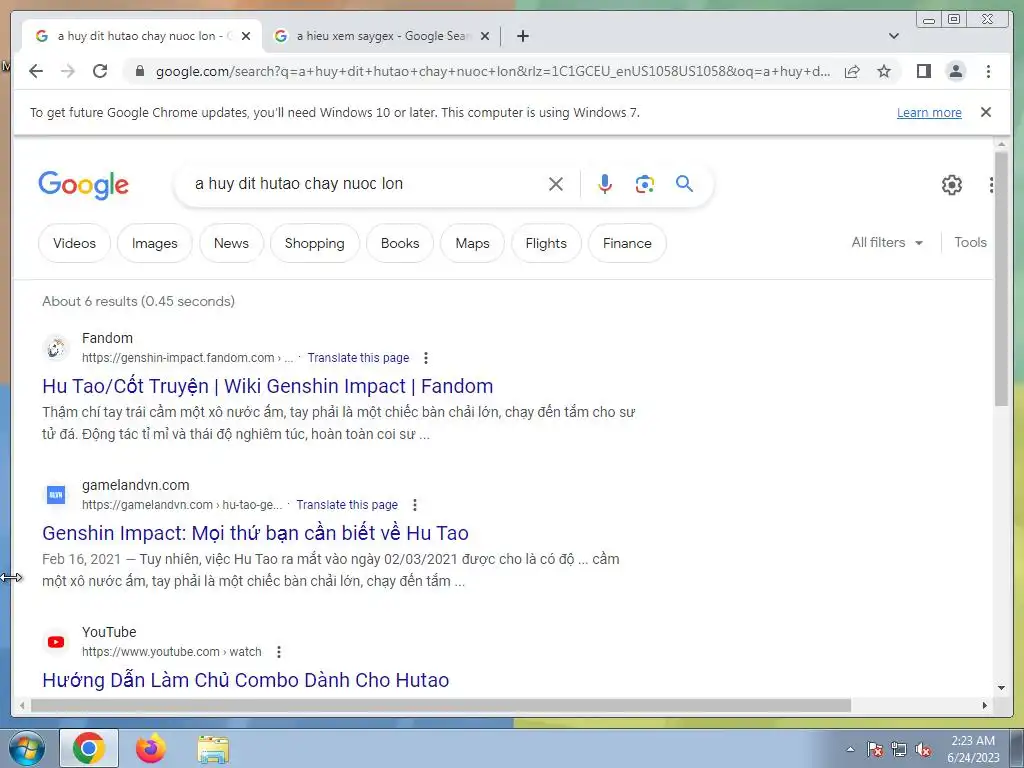Open Firefox from the taskbar

pyautogui.click(x=150, y=748)
